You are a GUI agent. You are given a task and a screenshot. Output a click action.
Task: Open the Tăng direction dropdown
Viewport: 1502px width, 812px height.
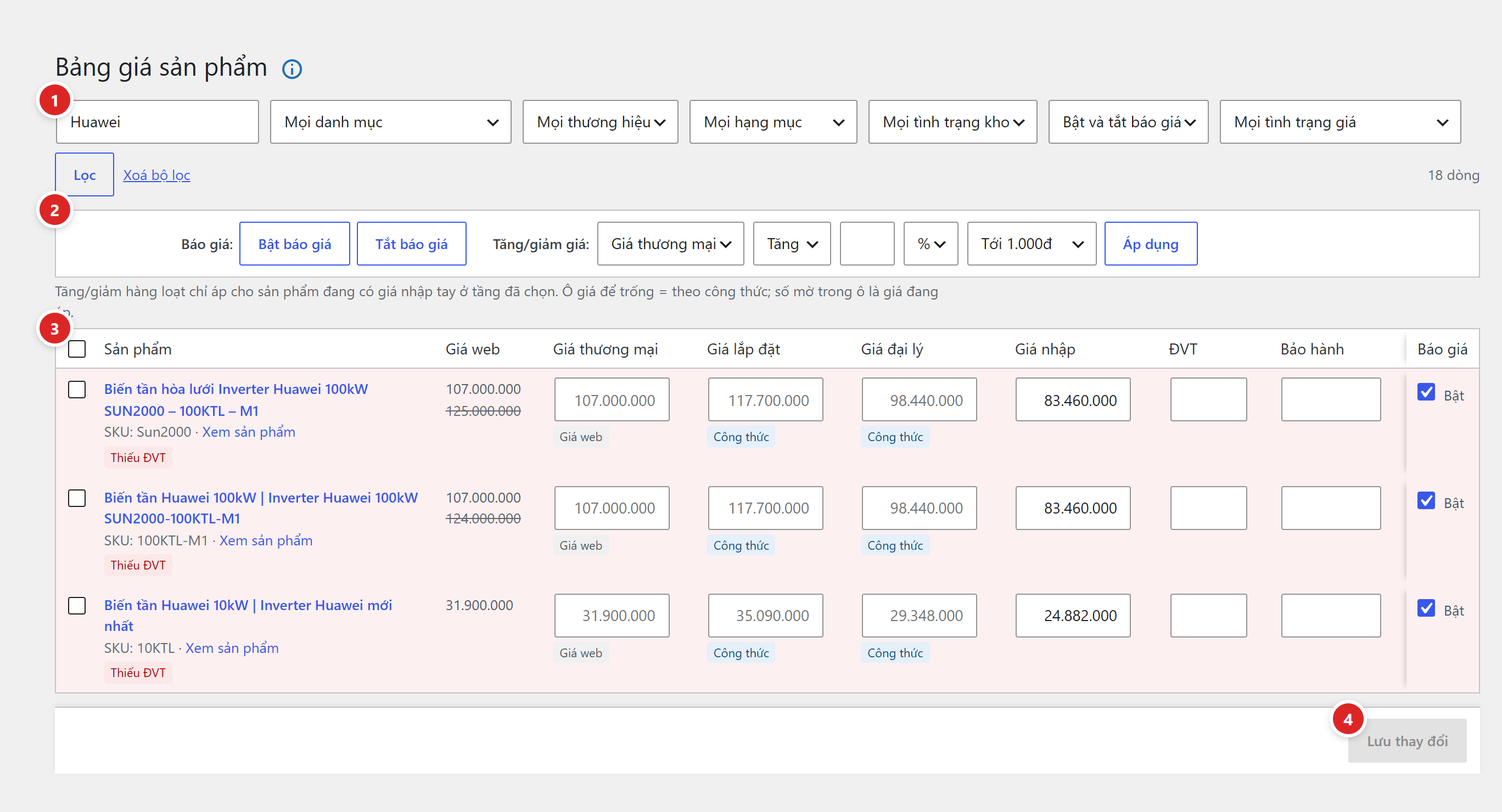click(x=792, y=244)
